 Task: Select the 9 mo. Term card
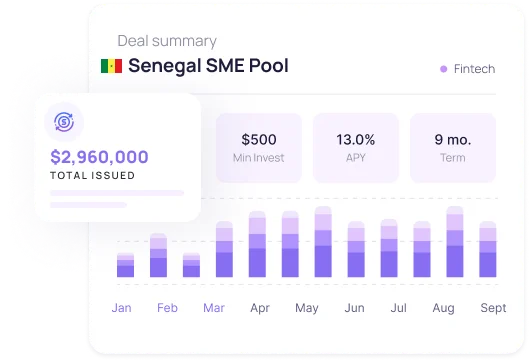click(453, 148)
